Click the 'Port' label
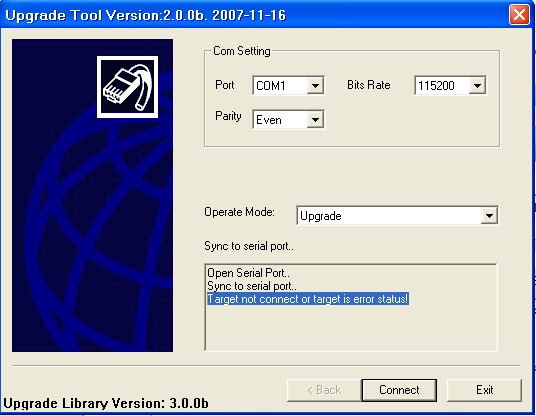This screenshot has width=536, height=416. coord(225,85)
